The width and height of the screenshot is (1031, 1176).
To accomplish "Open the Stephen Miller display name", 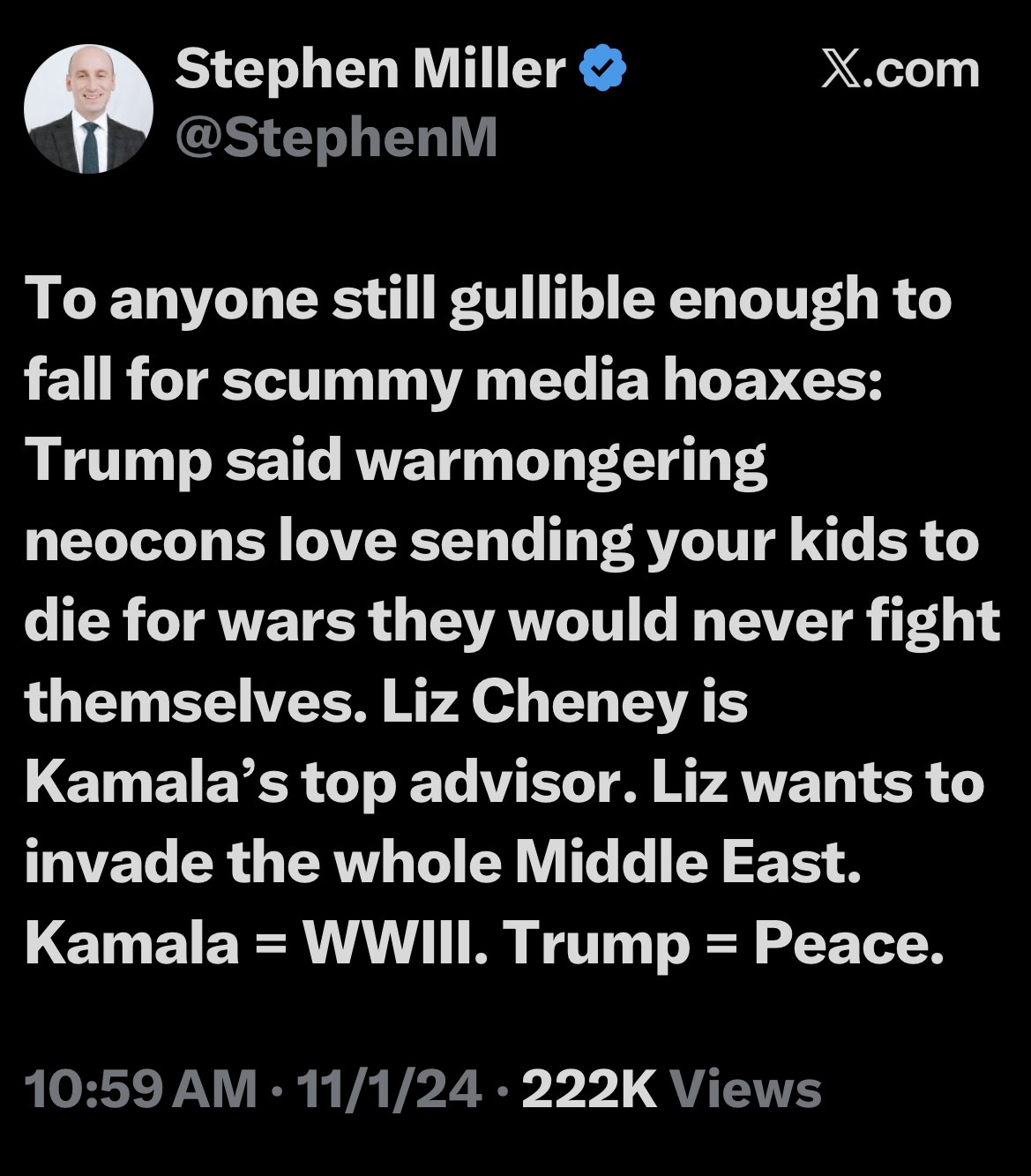I will (x=370, y=70).
